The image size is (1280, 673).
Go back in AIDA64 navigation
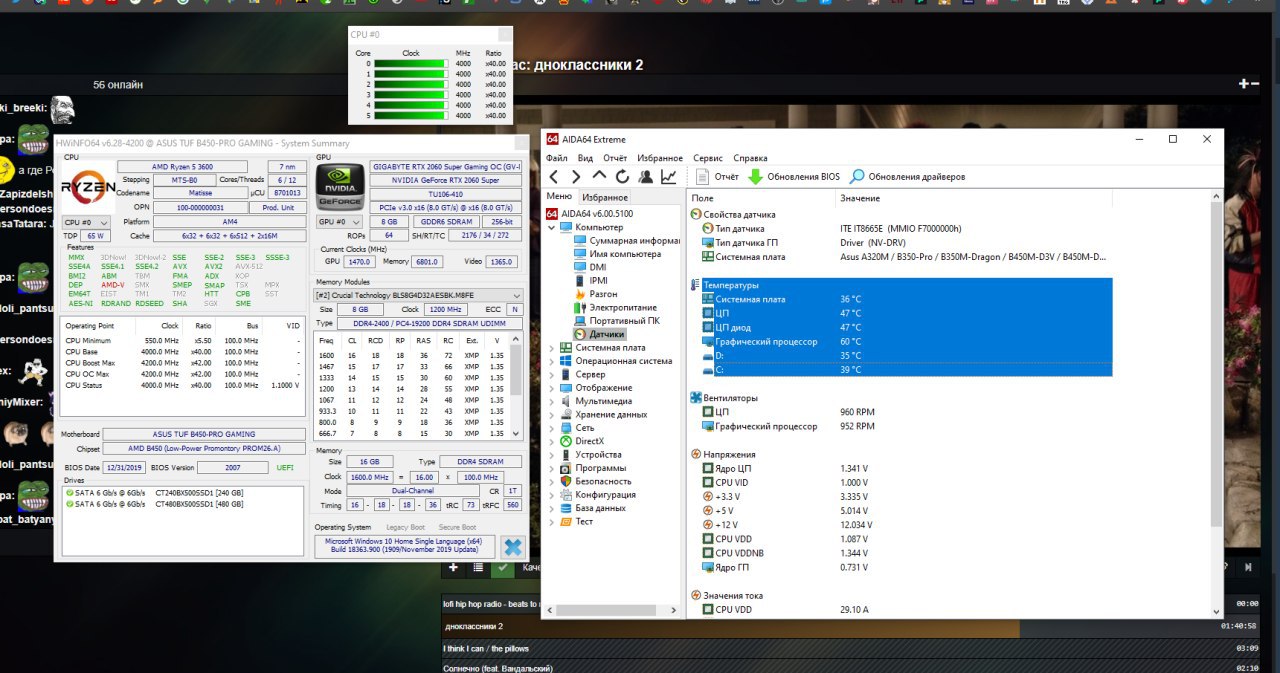(553, 177)
